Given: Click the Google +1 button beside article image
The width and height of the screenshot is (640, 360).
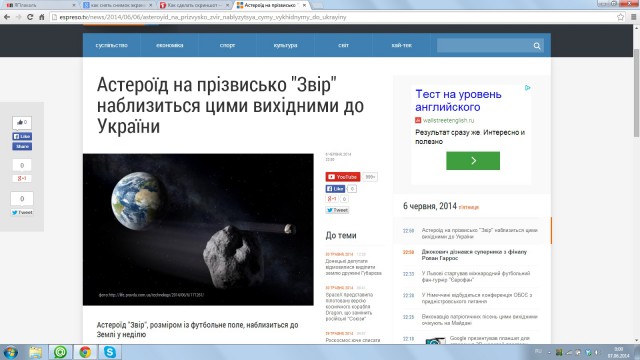Looking at the screenshot, I should click(x=332, y=199).
